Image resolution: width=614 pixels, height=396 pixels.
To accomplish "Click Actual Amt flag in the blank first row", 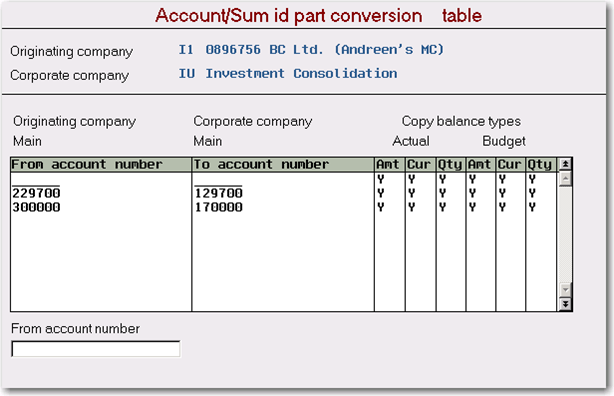I will (381, 179).
